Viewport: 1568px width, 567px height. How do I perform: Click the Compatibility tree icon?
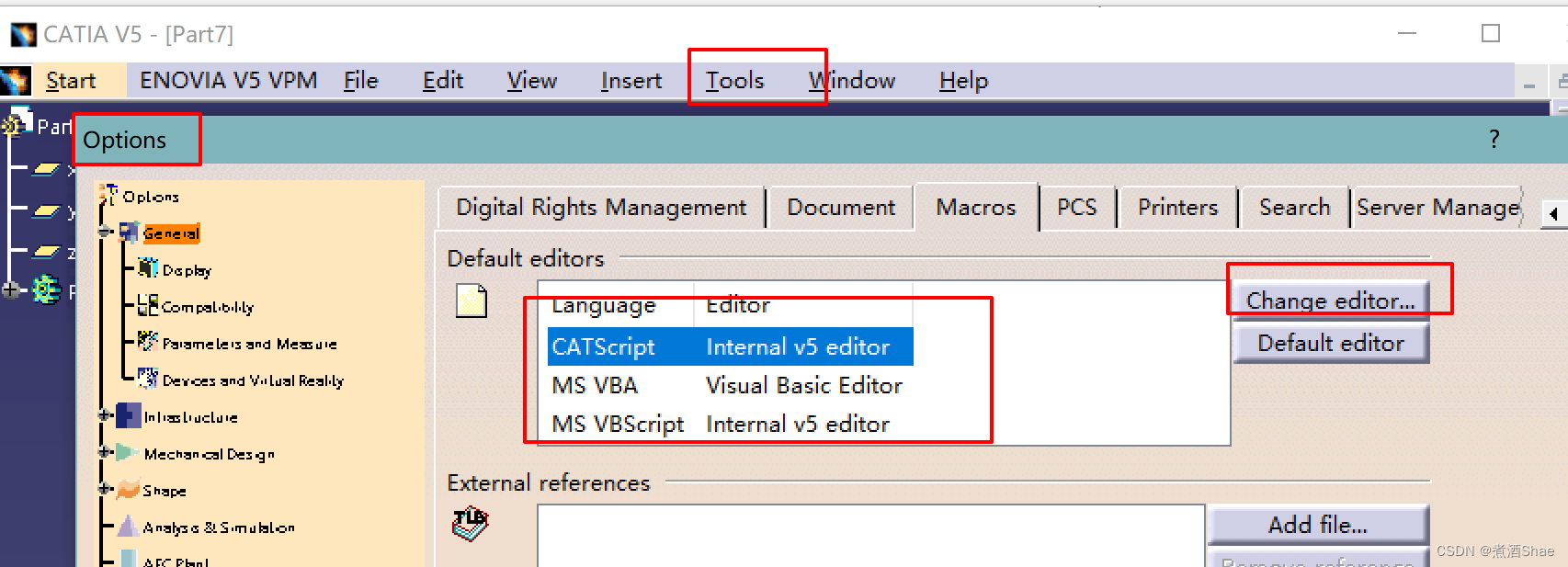[147, 305]
